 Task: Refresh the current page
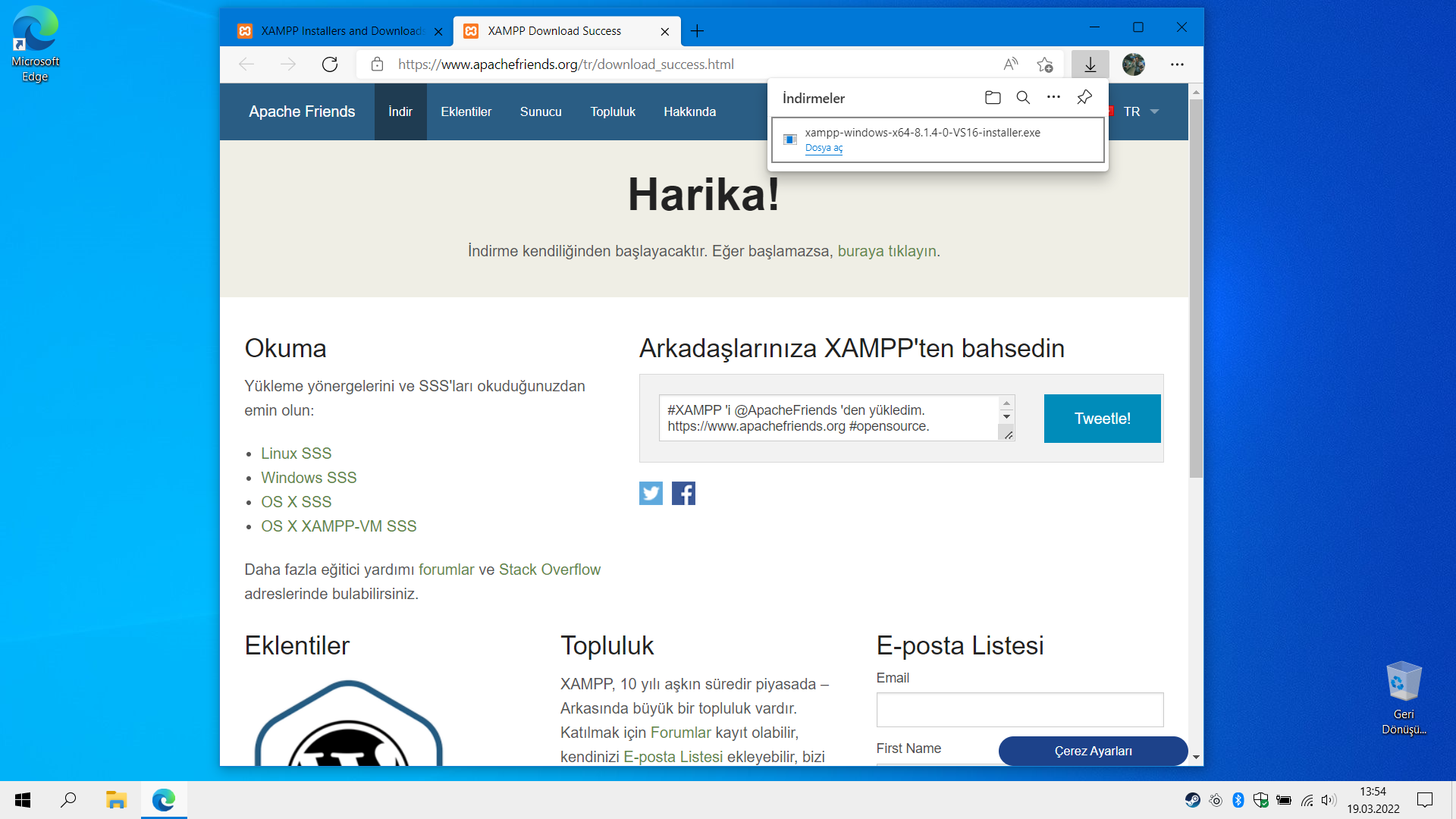[x=330, y=64]
